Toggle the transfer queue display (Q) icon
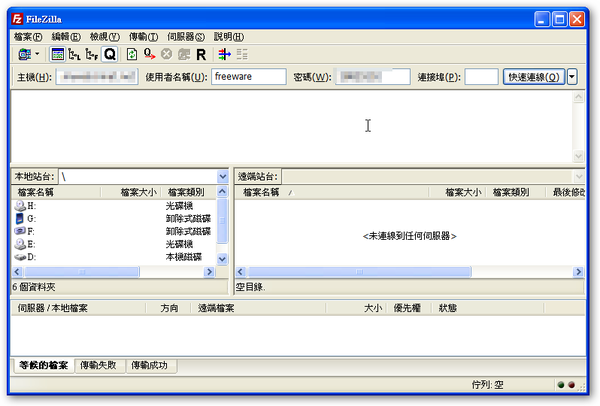This screenshot has height=406, width=600. click(x=110, y=54)
